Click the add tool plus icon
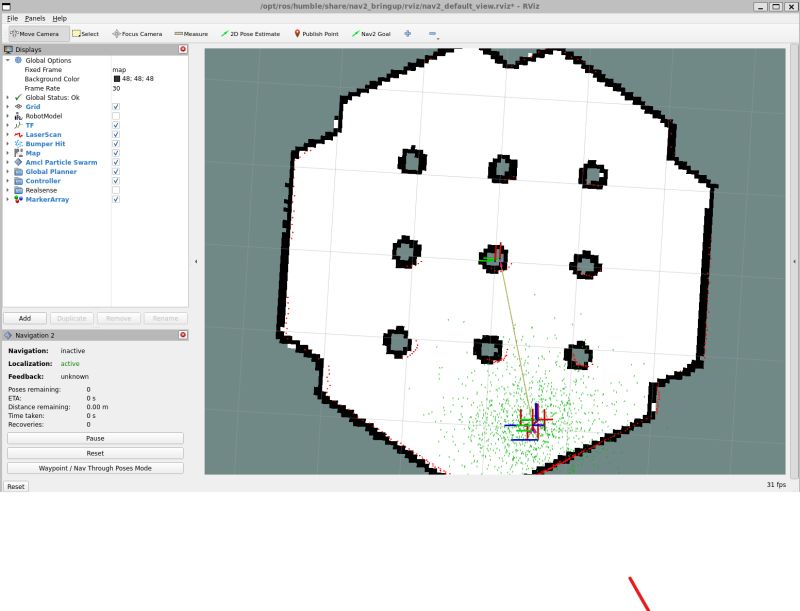Viewport: 800px width, 611px height. tap(407, 33)
